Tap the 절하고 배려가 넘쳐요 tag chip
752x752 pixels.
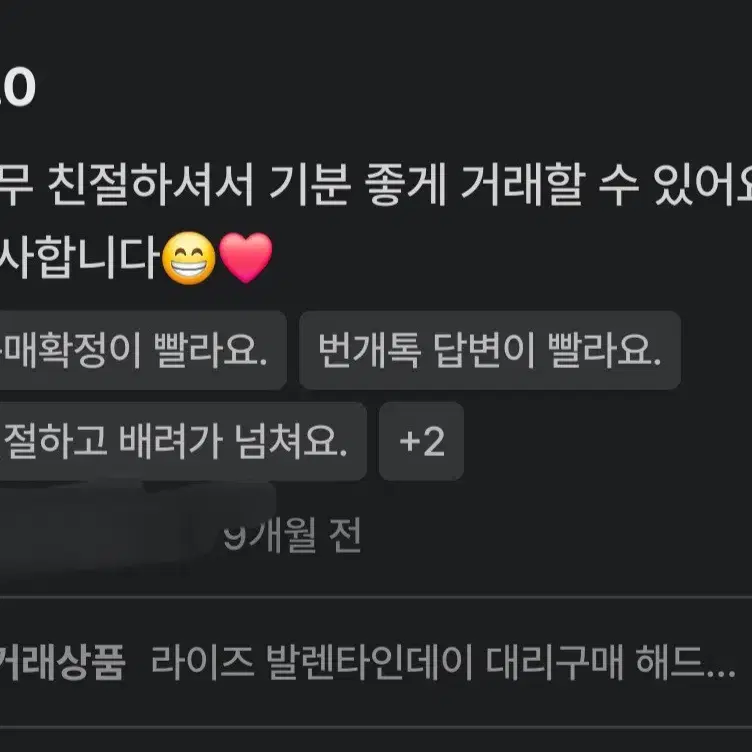coord(183,441)
